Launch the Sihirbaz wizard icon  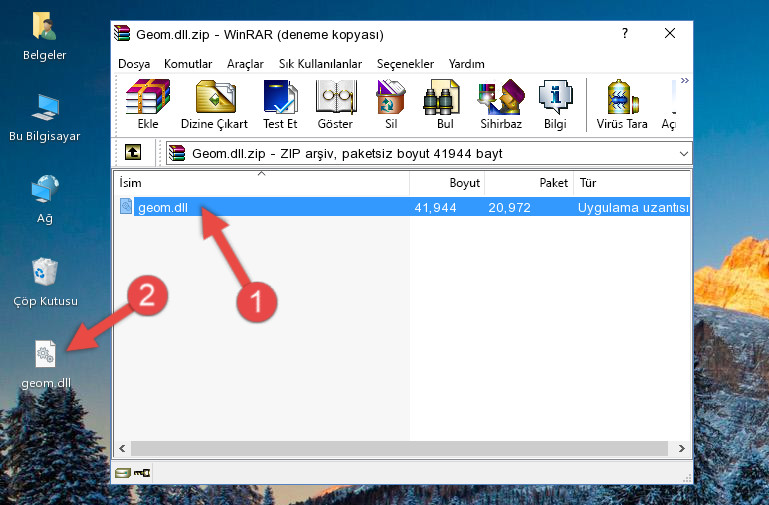[501, 104]
